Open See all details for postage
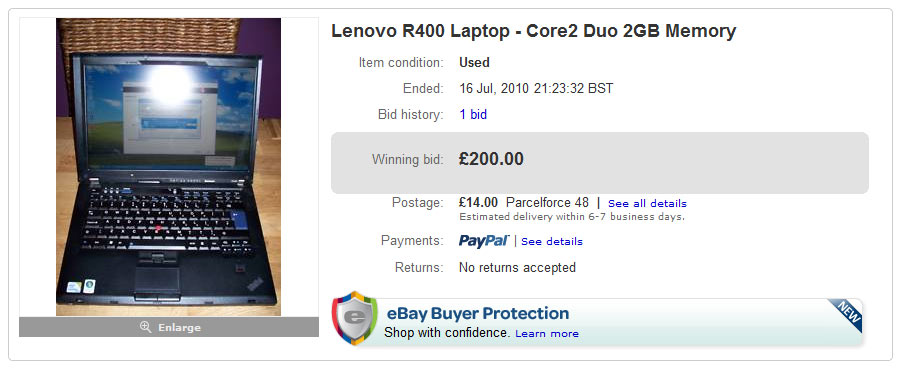This screenshot has height=373, width=900. point(647,204)
